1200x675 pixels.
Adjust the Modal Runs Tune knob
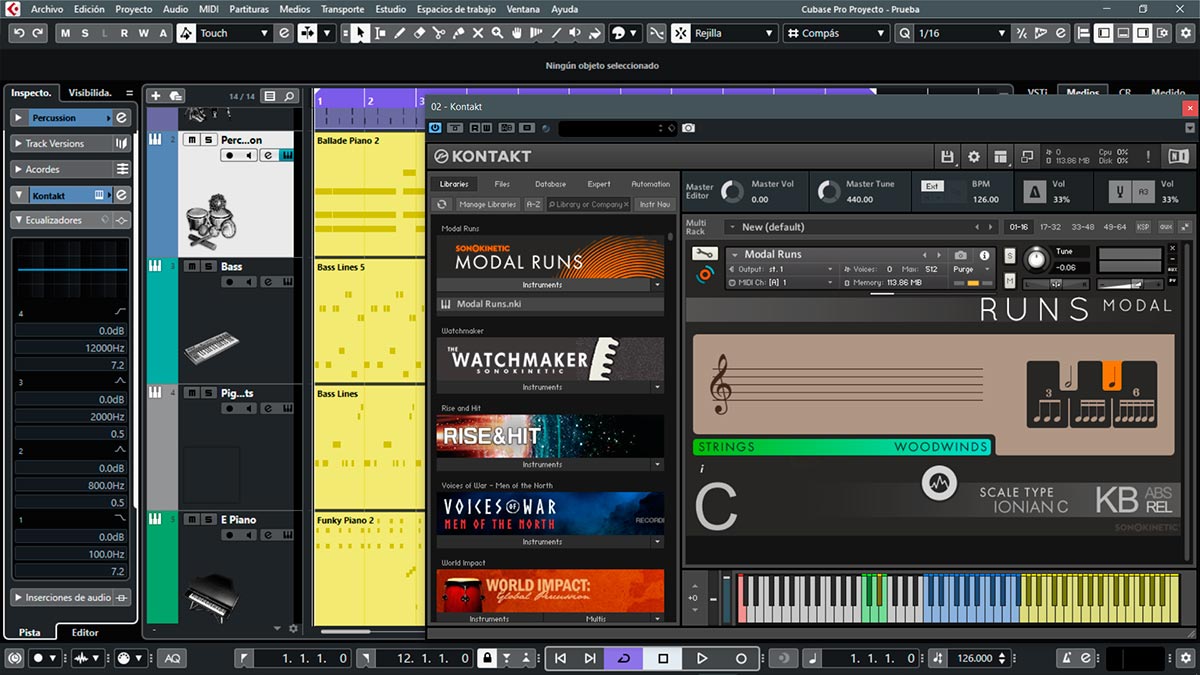[x=1038, y=260]
